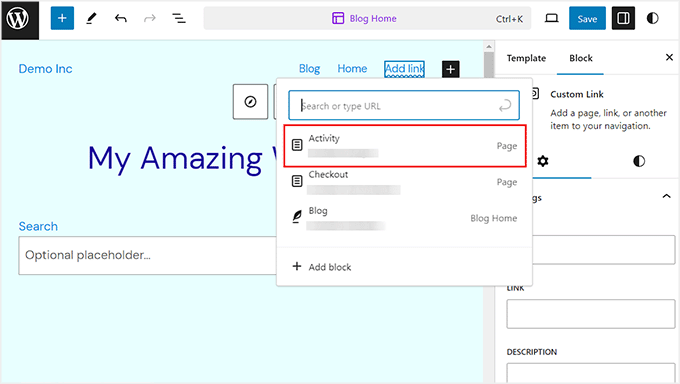Select the Activity page suggestion
The image size is (680, 384).
(405, 146)
